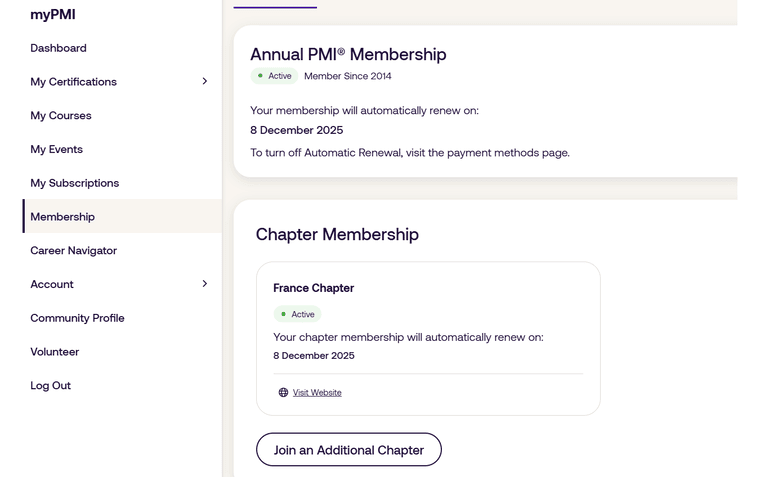Open the Dashboard menu item

58,48
